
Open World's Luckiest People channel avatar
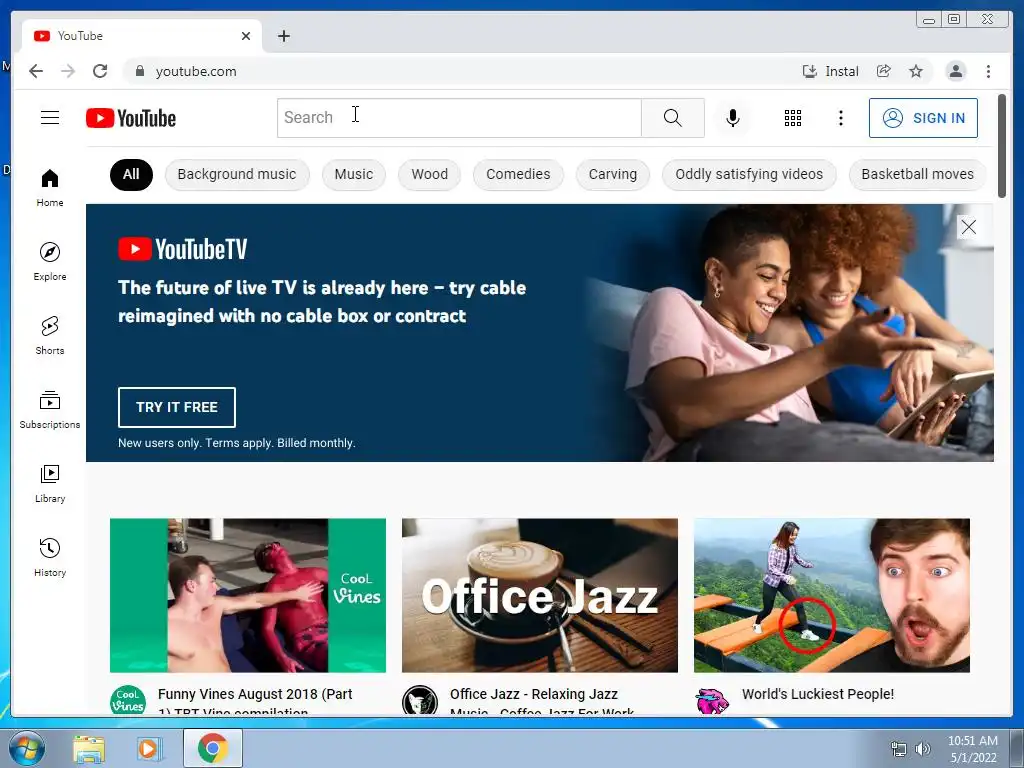pos(712,700)
